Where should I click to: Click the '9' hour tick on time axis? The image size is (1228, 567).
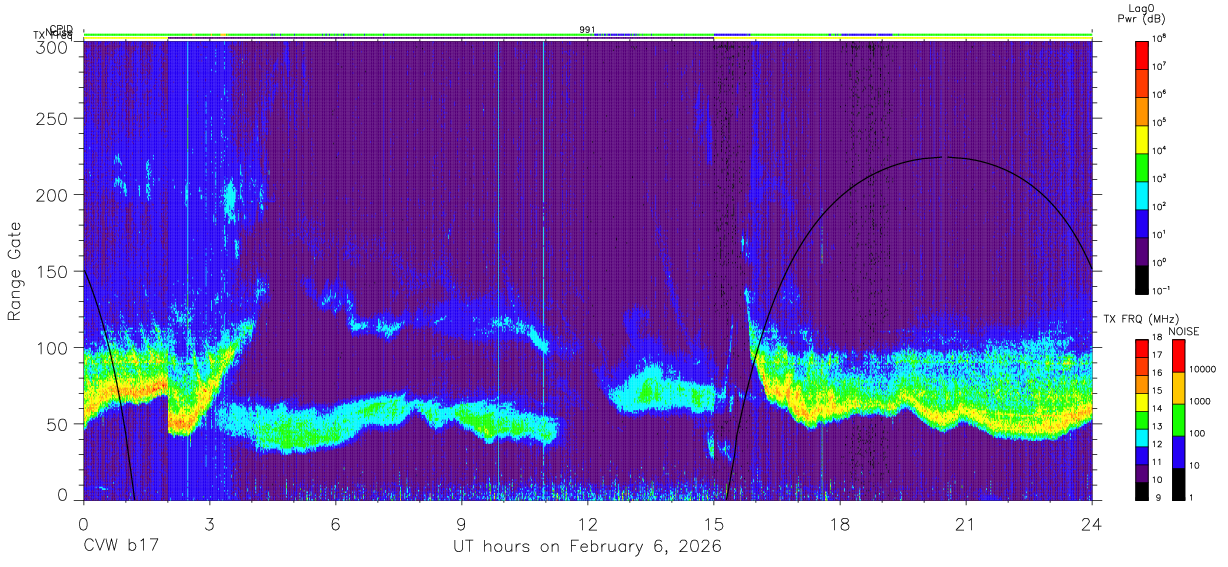pos(461,523)
